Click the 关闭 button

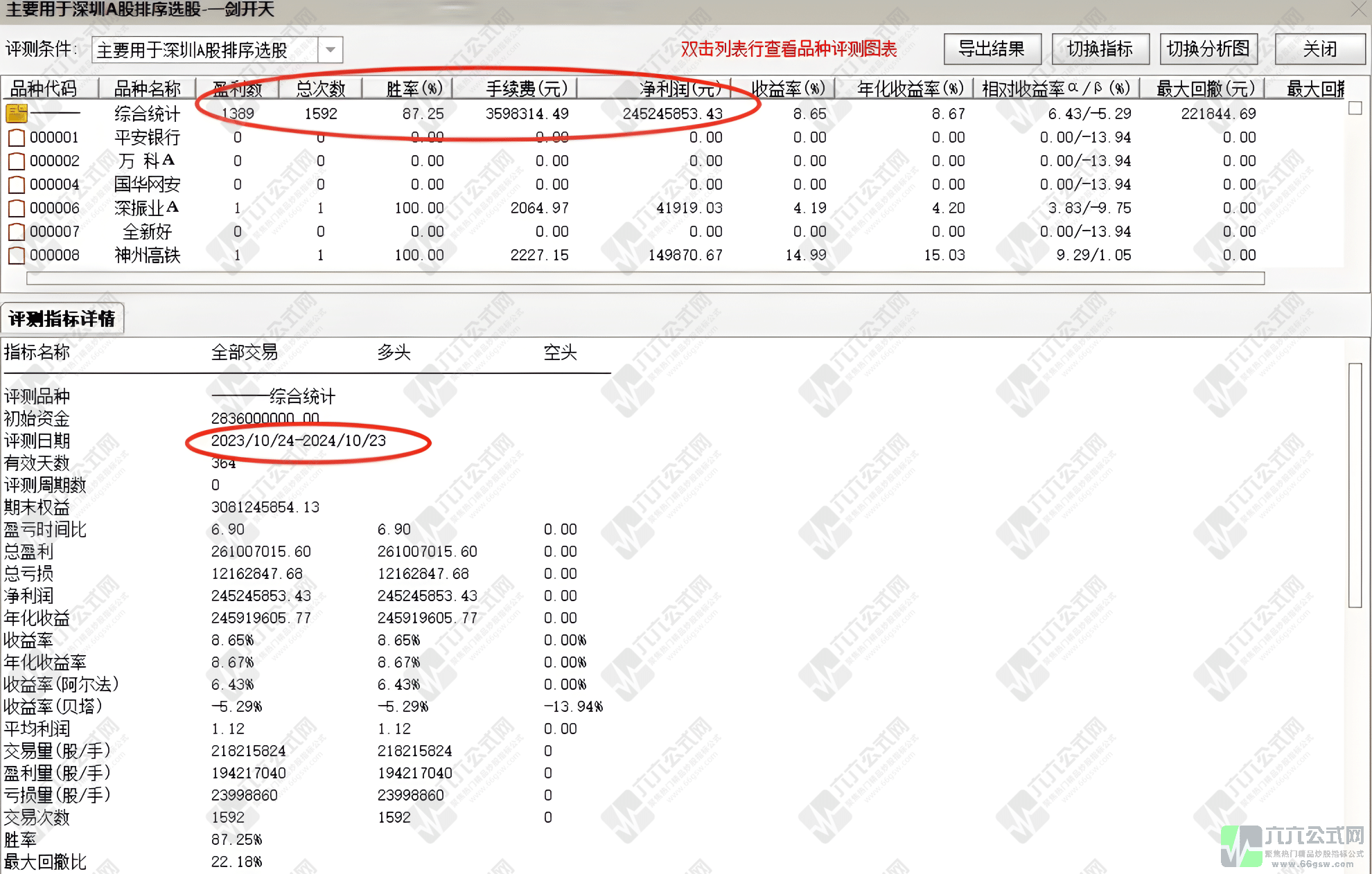(x=1319, y=49)
